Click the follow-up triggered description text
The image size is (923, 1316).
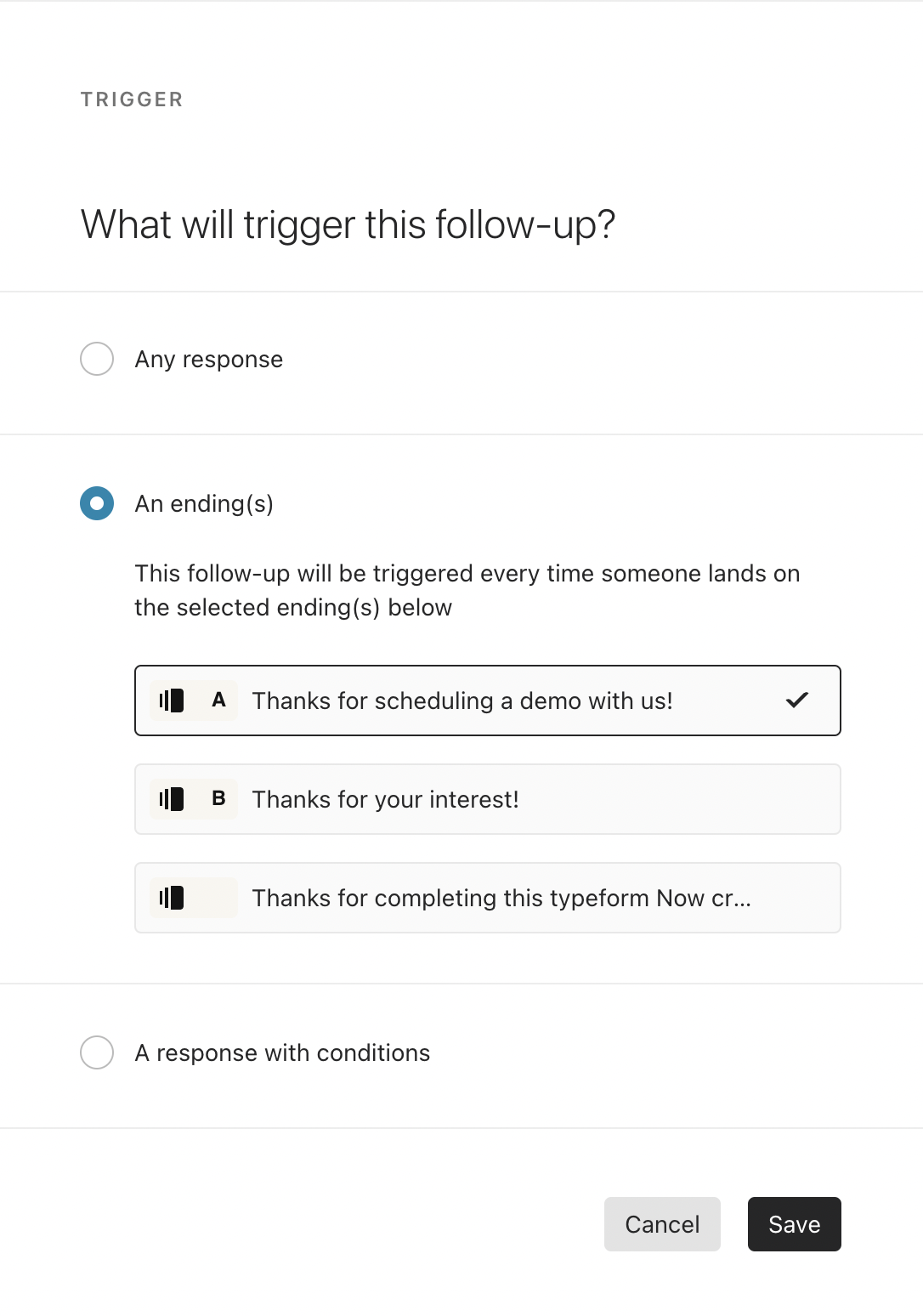[x=467, y=590]
